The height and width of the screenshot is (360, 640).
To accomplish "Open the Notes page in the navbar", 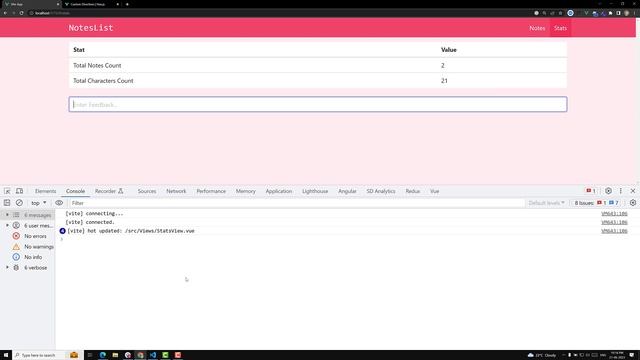I will tap(537, 28).
